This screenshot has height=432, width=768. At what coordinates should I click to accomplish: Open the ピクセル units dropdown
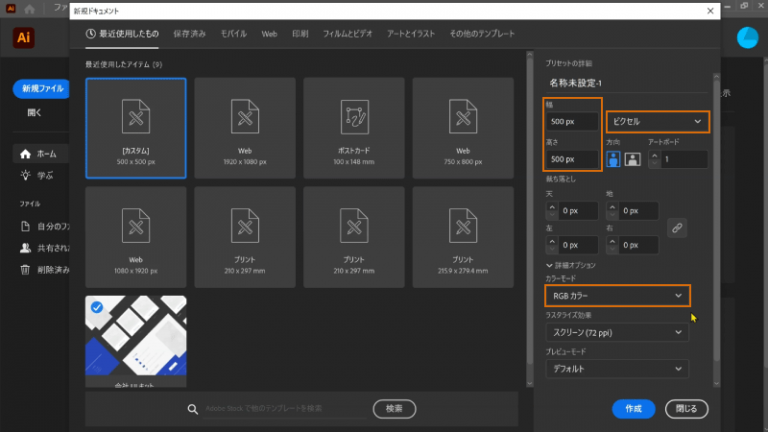point(658,121)
